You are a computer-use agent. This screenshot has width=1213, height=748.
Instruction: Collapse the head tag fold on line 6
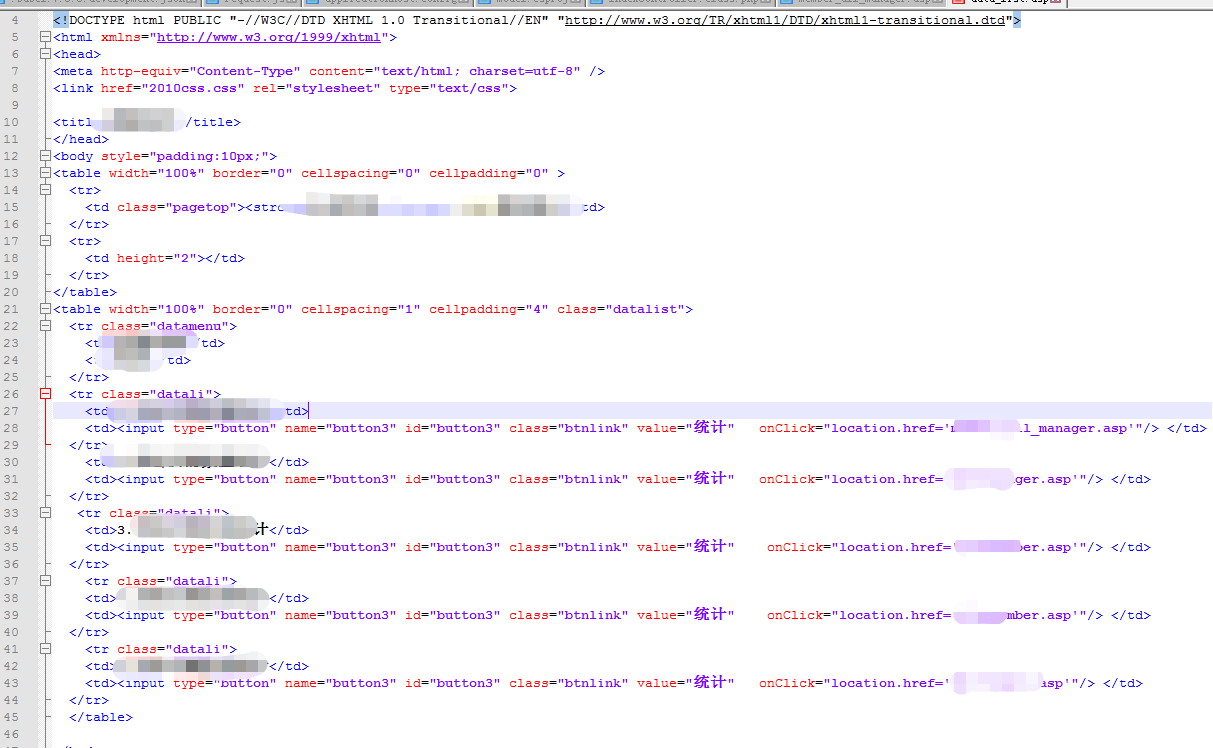point(45,54)
